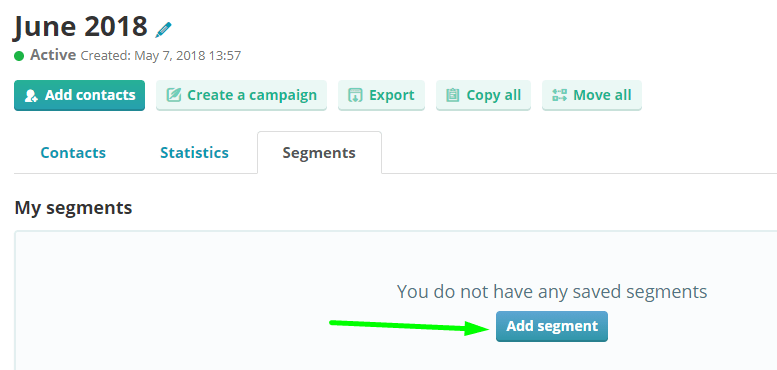Click the Export button text
Image resolution: width=777 pixels, height=370 pixels.
[391, 95]
